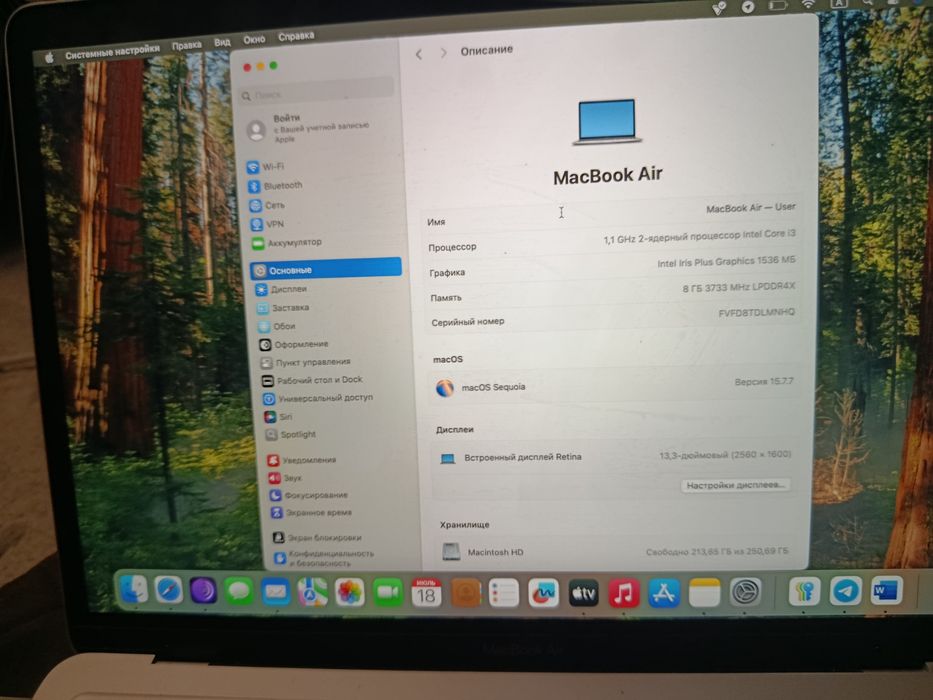Click the computer name MacBook Air — User
Screen dimensions: 933x700
(x=750, y=208)
